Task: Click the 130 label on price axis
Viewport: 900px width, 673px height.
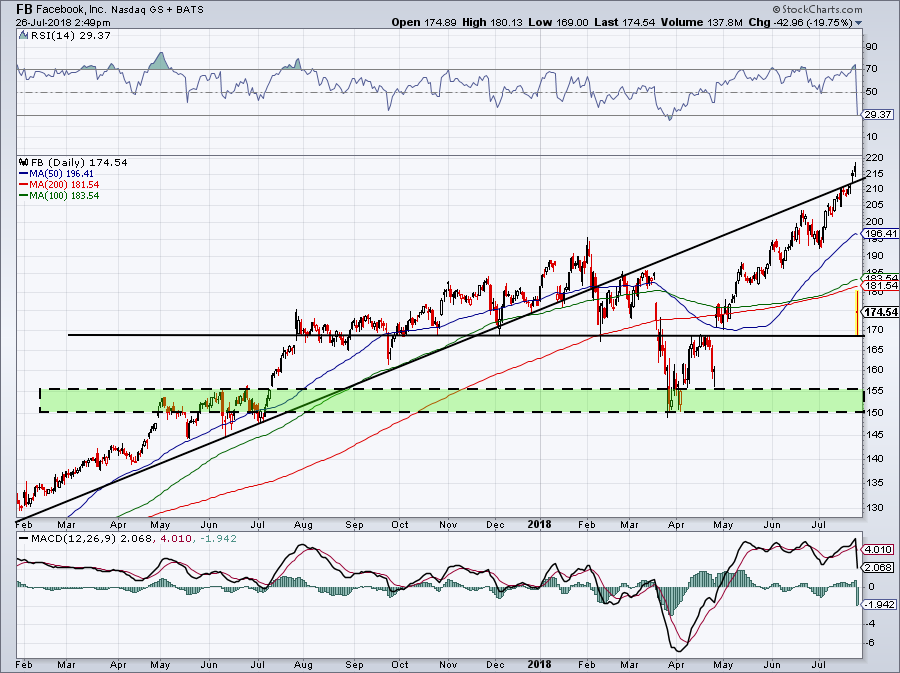Action: click(x=875, y=508)
